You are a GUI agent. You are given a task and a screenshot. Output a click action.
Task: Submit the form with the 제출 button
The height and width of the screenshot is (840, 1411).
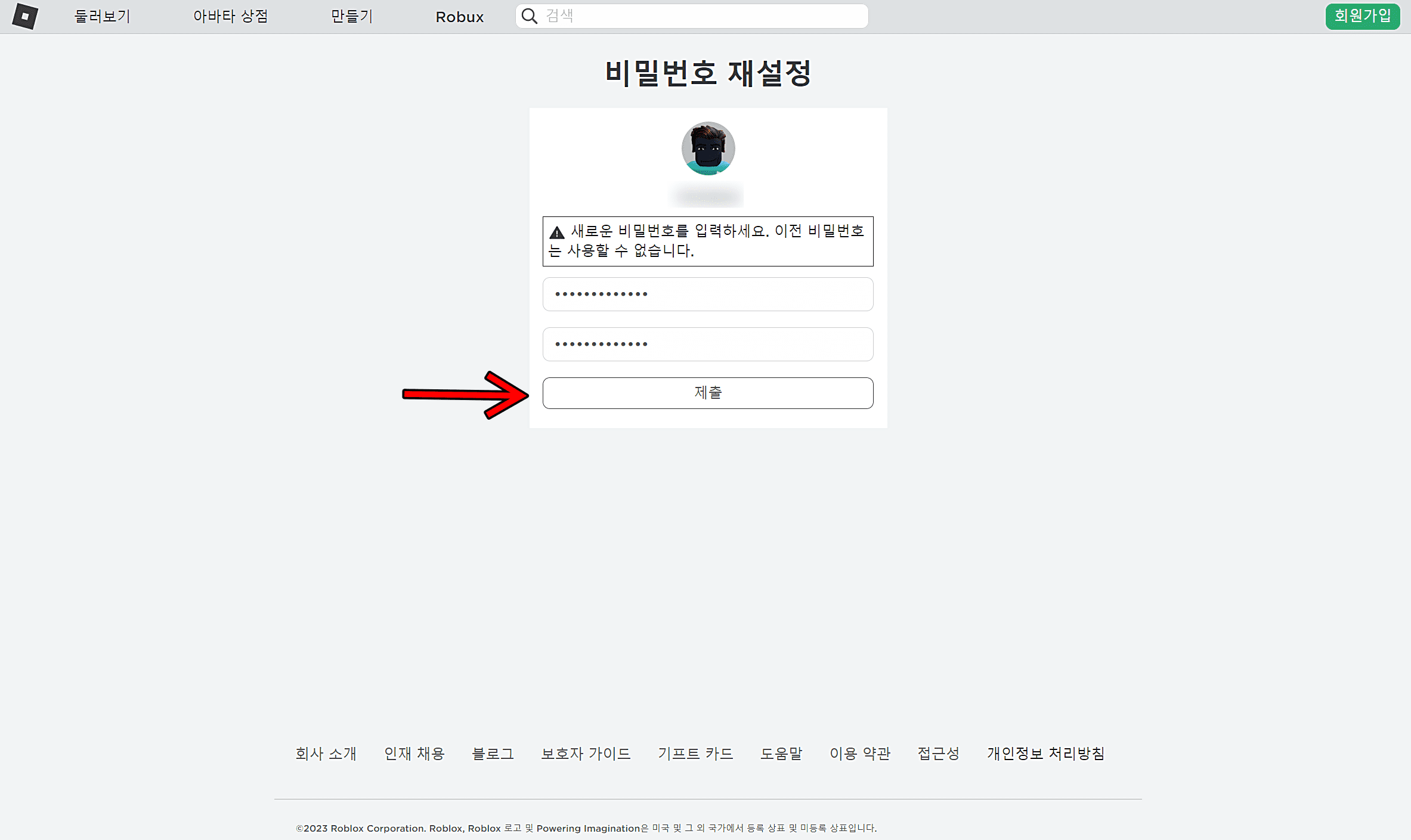click(x=707, y=393)
